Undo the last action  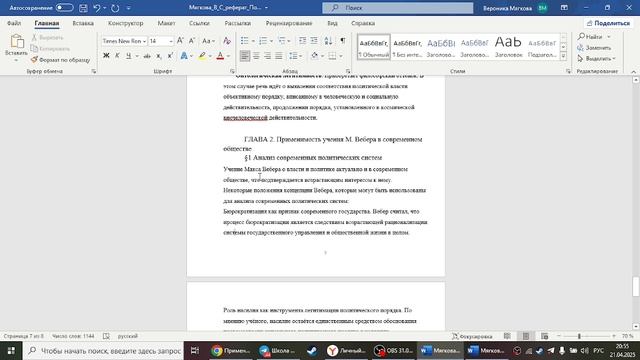[97, 8]
